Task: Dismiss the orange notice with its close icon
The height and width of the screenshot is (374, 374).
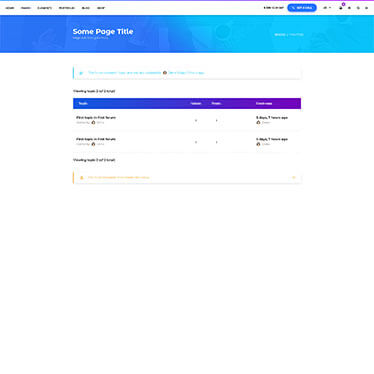Action: click(294, 177)
